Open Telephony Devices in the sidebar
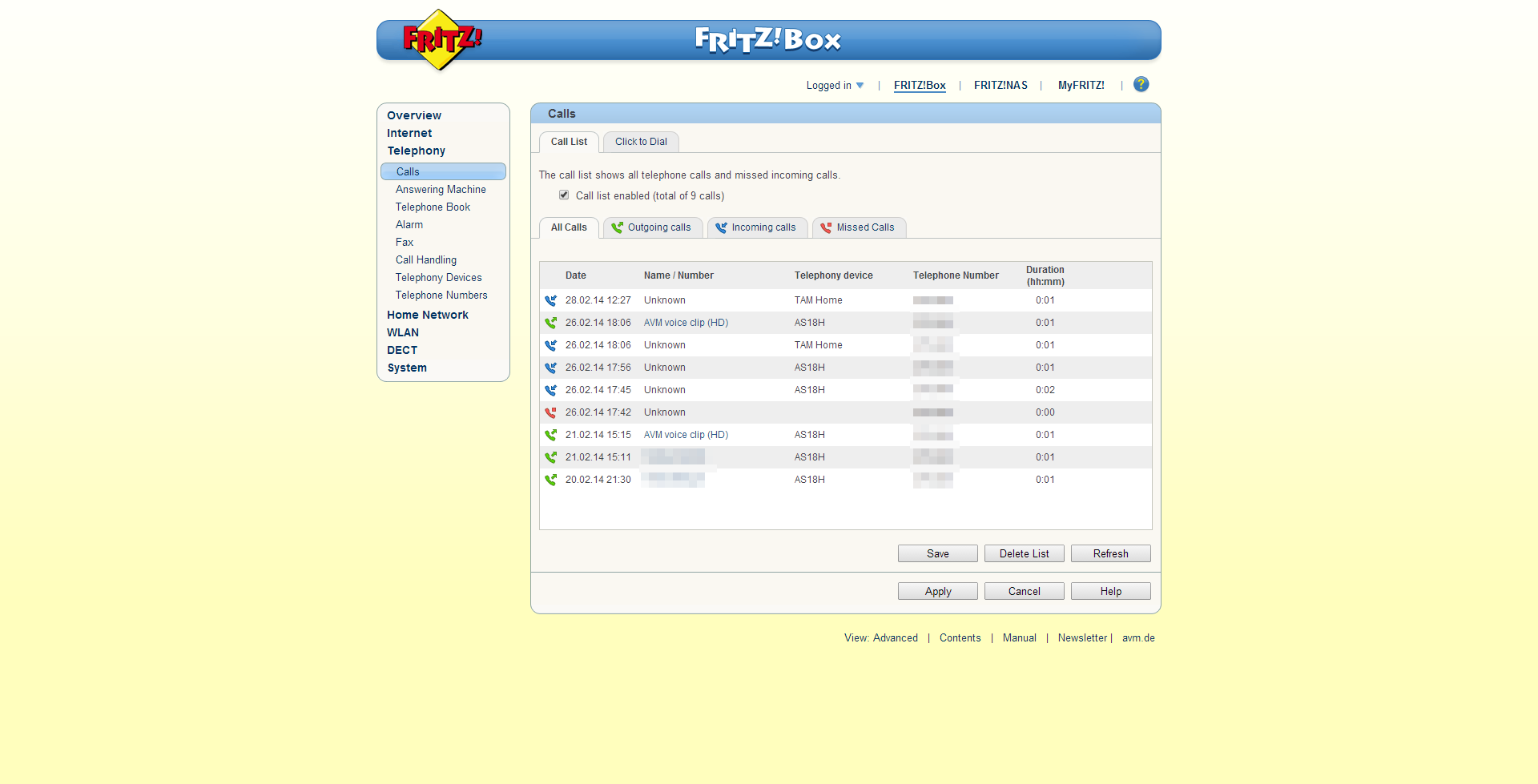This screenshot has height=784, width=1538. [439, 278]
